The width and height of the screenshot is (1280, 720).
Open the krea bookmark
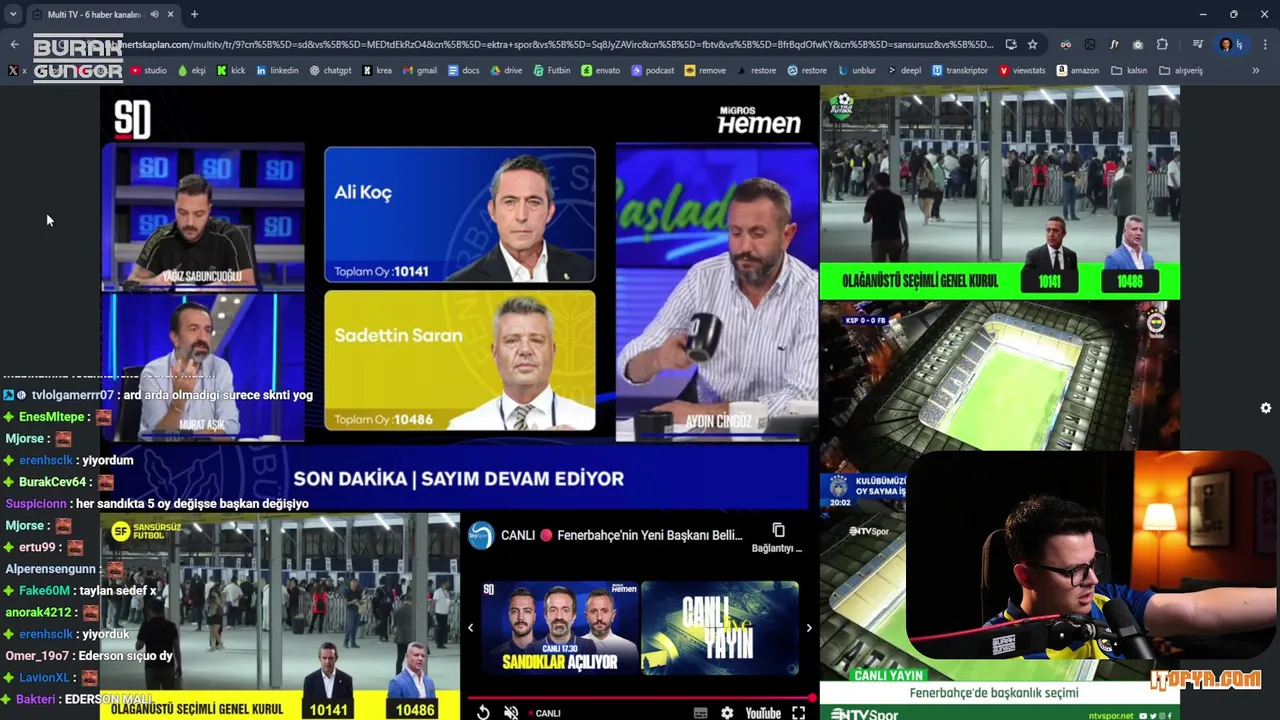click(x=377, y=70)
